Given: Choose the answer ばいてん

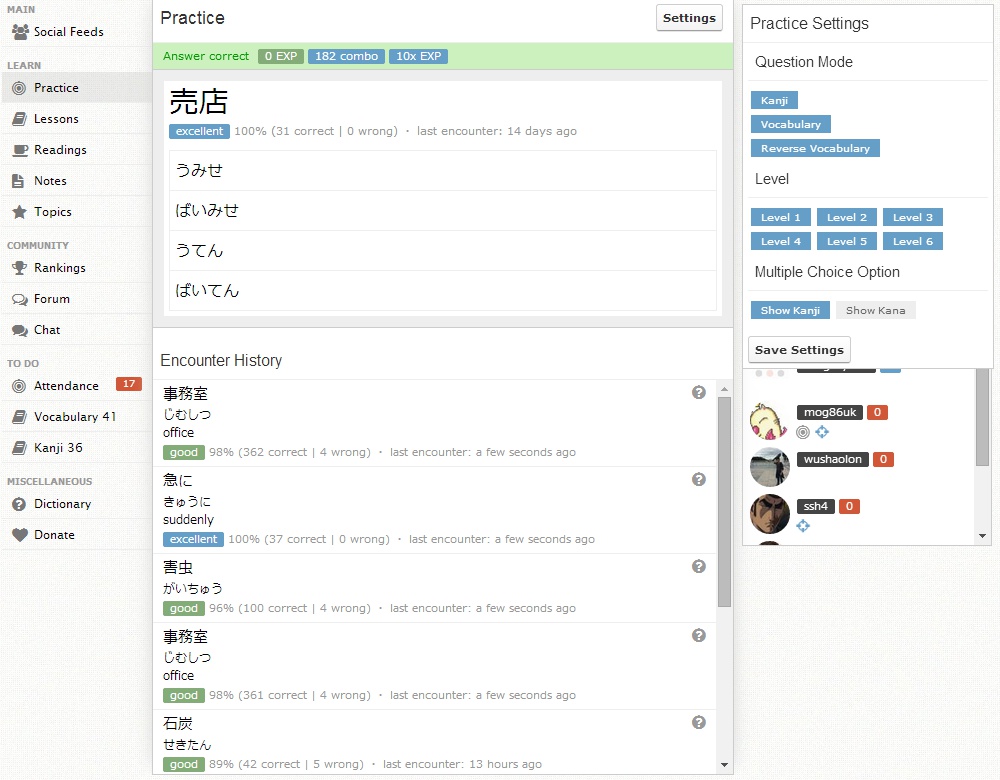Looking at the screenshot, I should tap(442, 291).
